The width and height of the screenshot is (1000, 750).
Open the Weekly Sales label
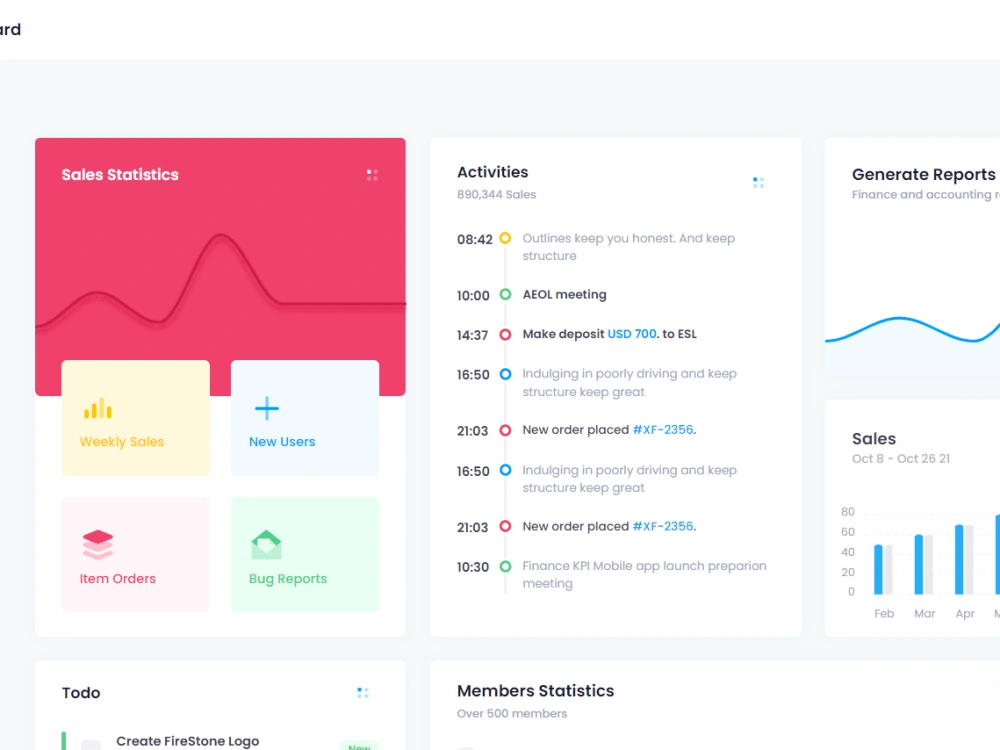tap(122, 442)
